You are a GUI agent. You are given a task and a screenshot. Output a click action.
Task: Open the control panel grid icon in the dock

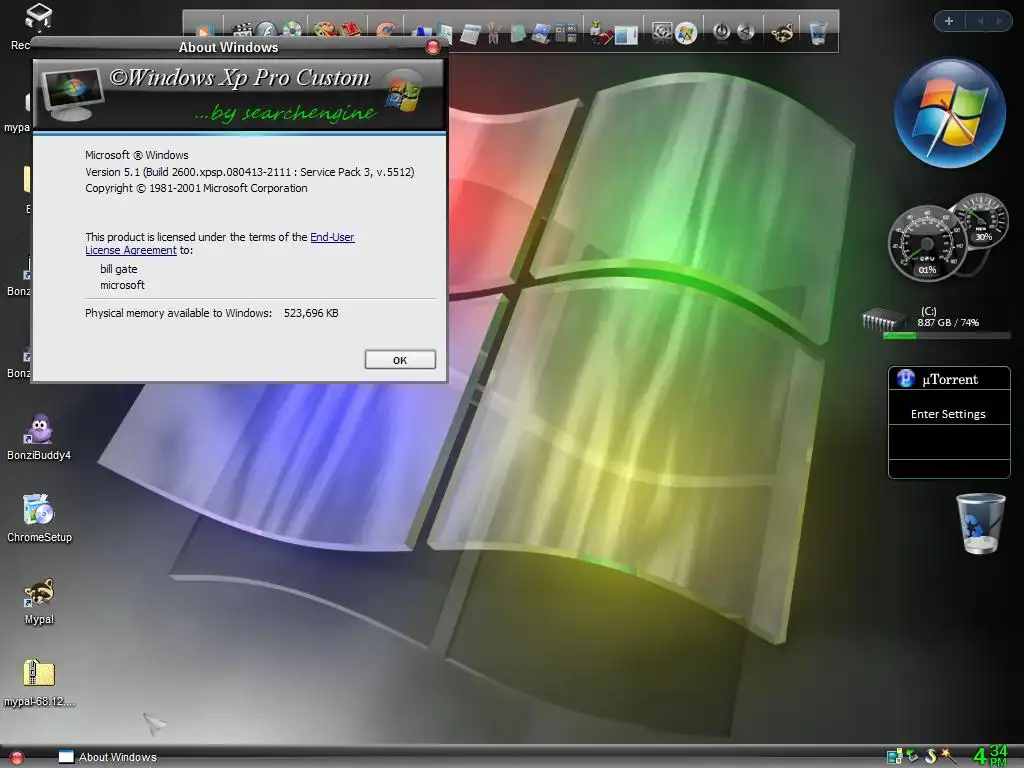(x=566, y=33)
